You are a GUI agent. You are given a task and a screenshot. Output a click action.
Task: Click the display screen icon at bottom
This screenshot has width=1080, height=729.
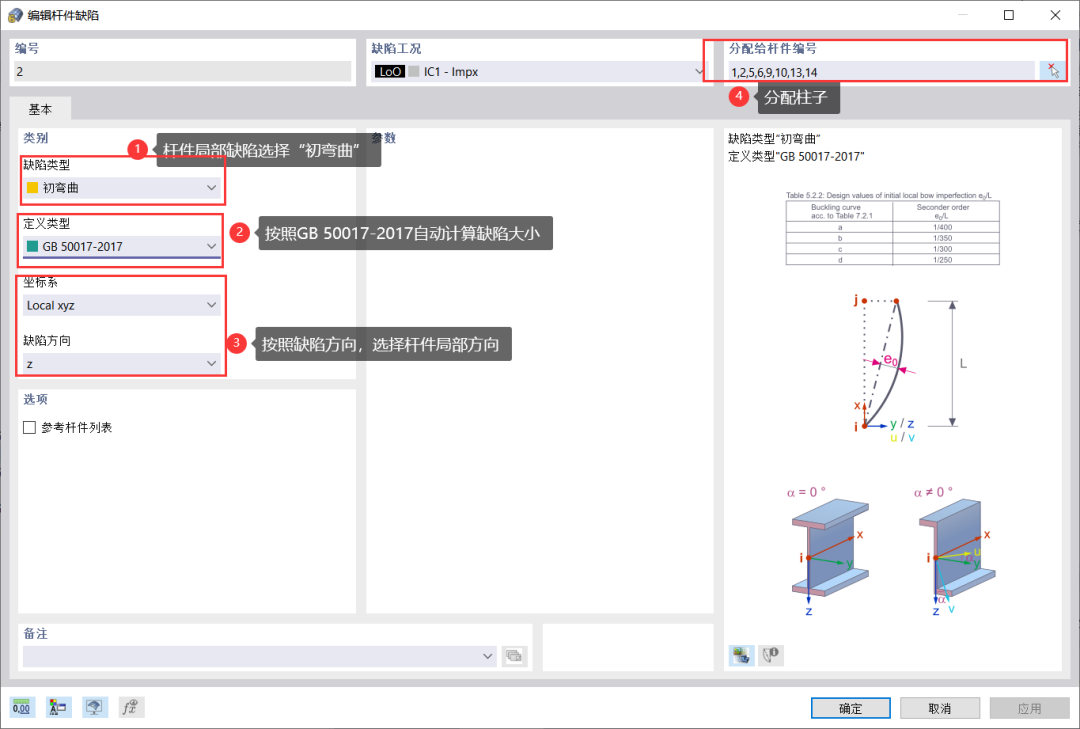[94, 707]
